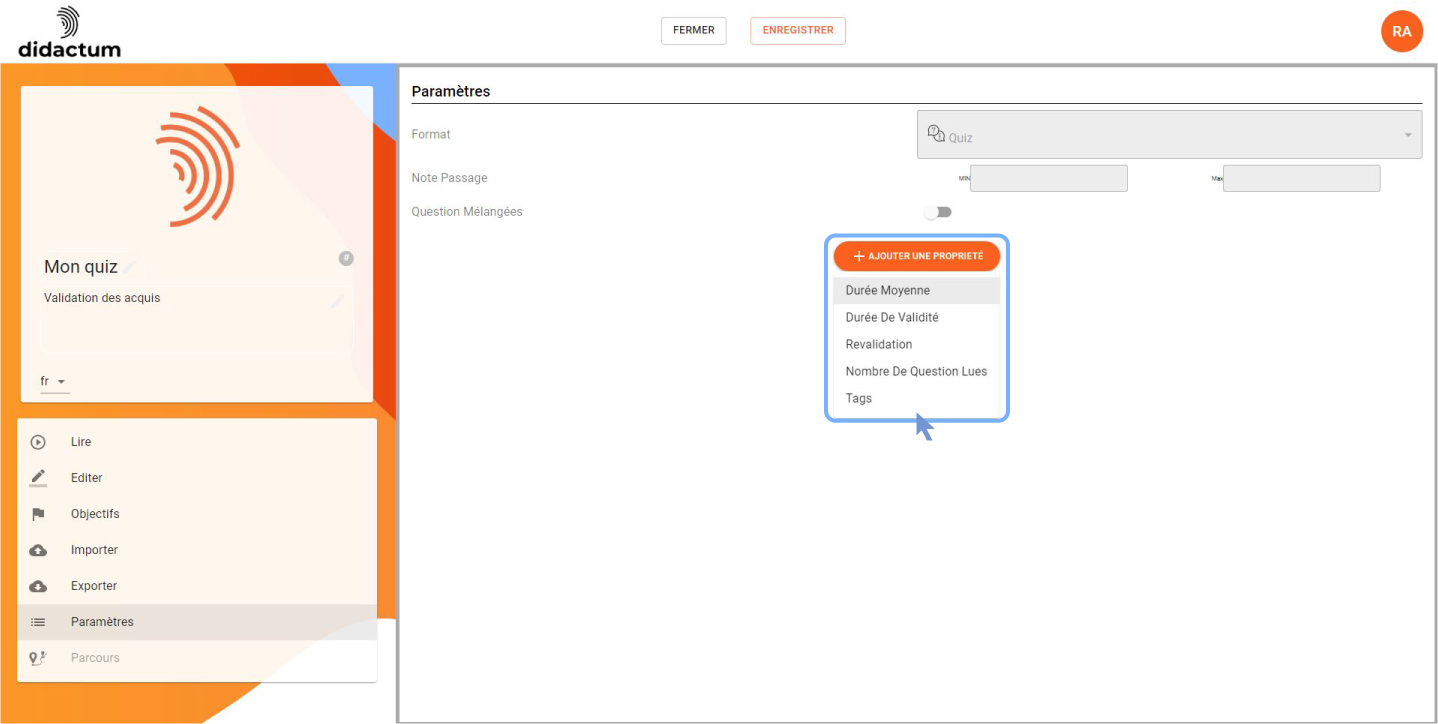This screenshot has width=1438, height=724.
Task: Click the didactum logo
Action: click(x=70, y=32)
